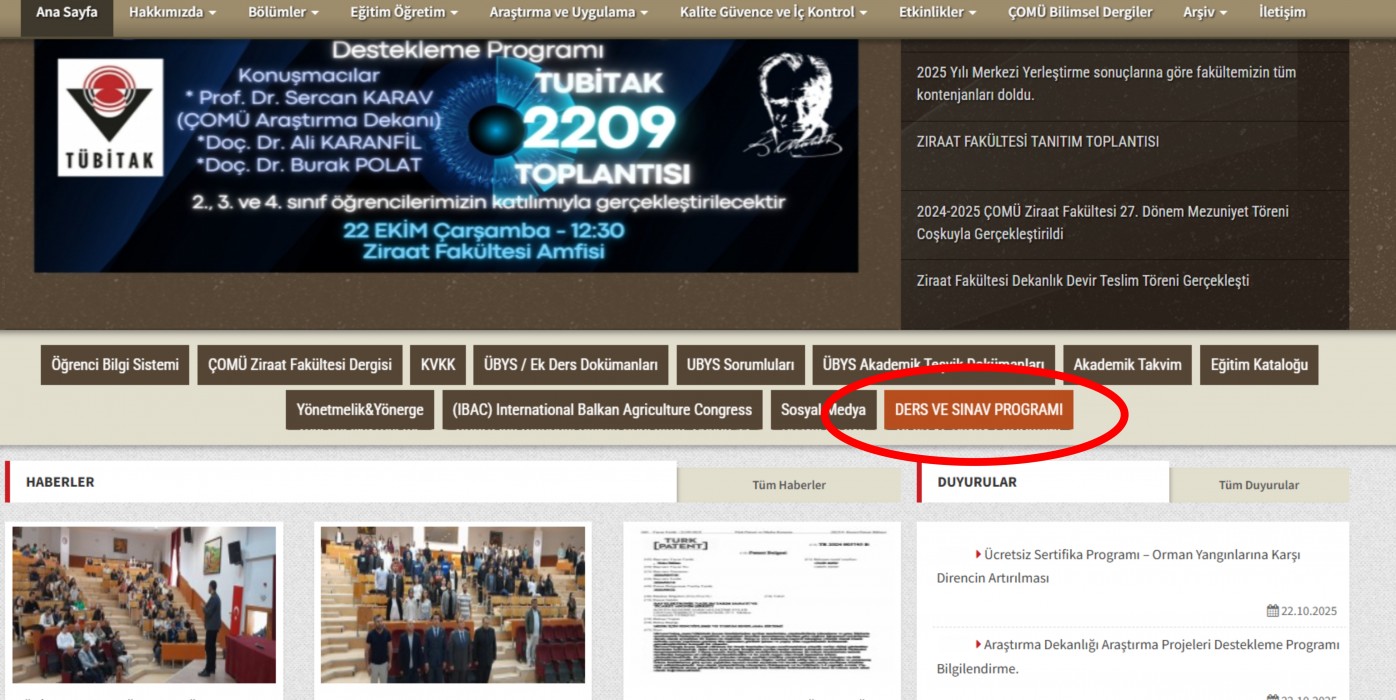Screen dimensions: 1396x700
Task: Click the KVKK button
Action: pos(438,365)
